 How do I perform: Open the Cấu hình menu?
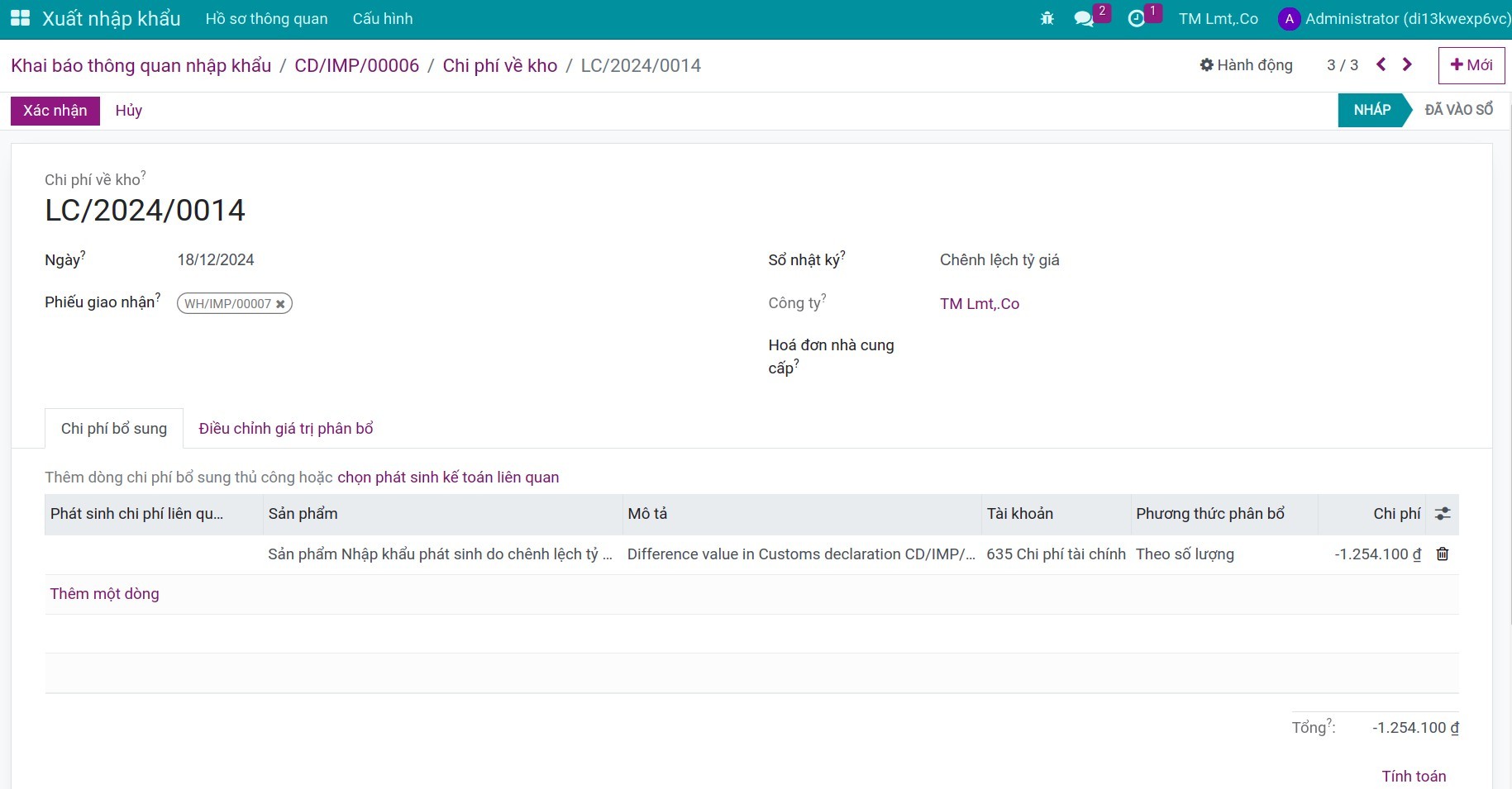382,18
